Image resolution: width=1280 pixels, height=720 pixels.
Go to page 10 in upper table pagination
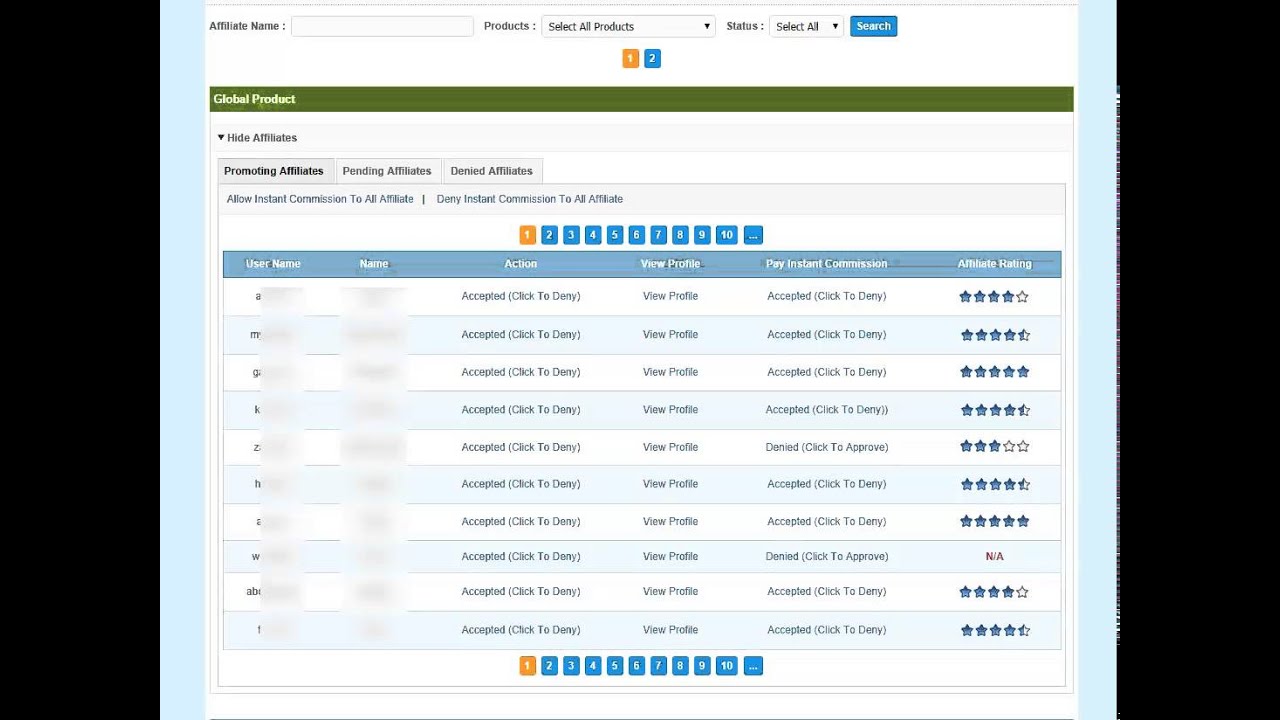click(x=727, y=235)
